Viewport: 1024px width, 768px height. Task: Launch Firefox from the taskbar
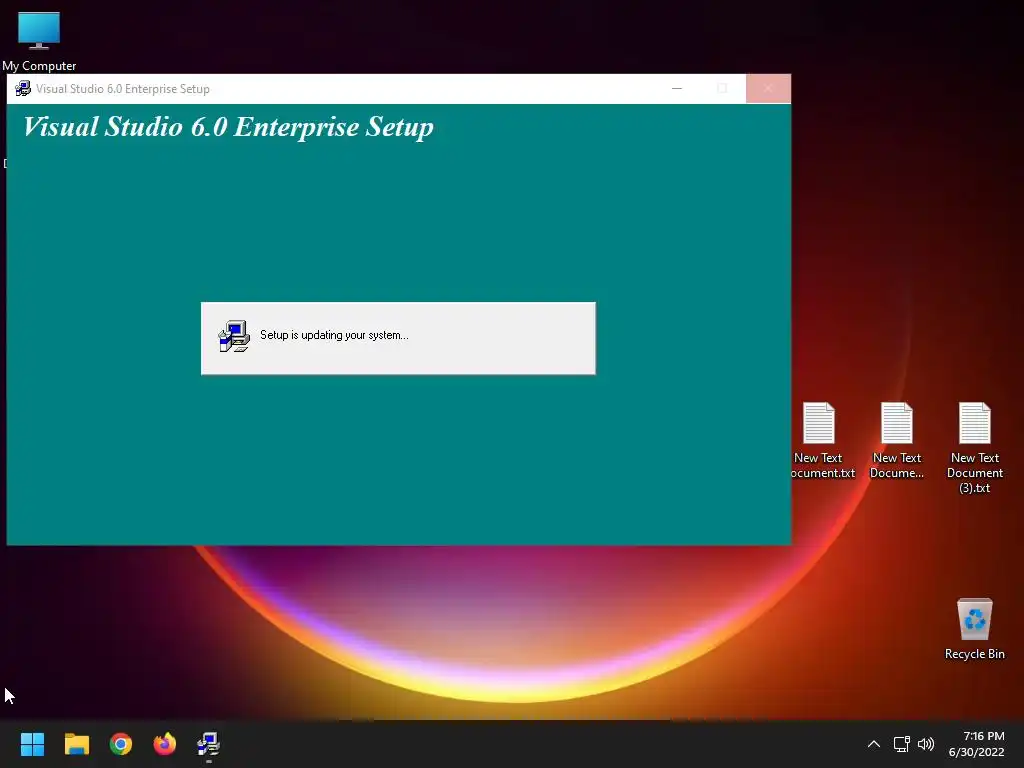click(x=165, y=744)
